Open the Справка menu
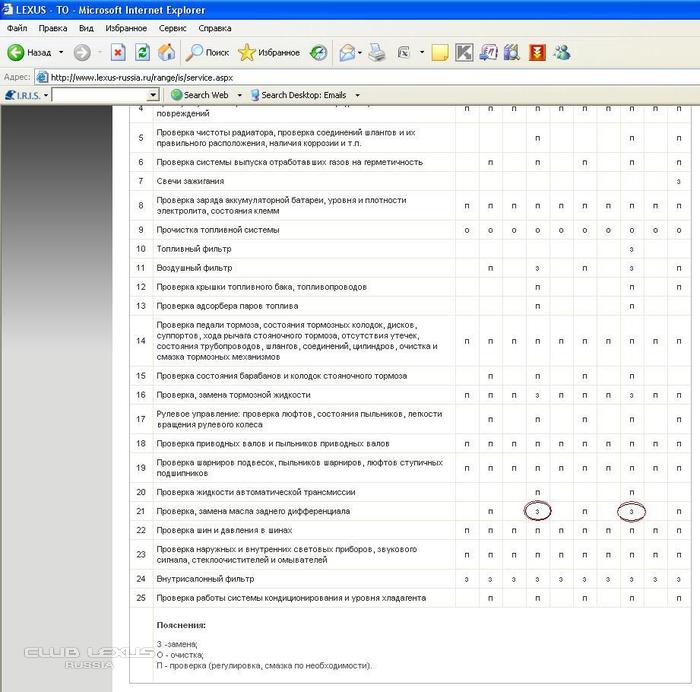Screen dimensions: 700x692 pos(215,28)
